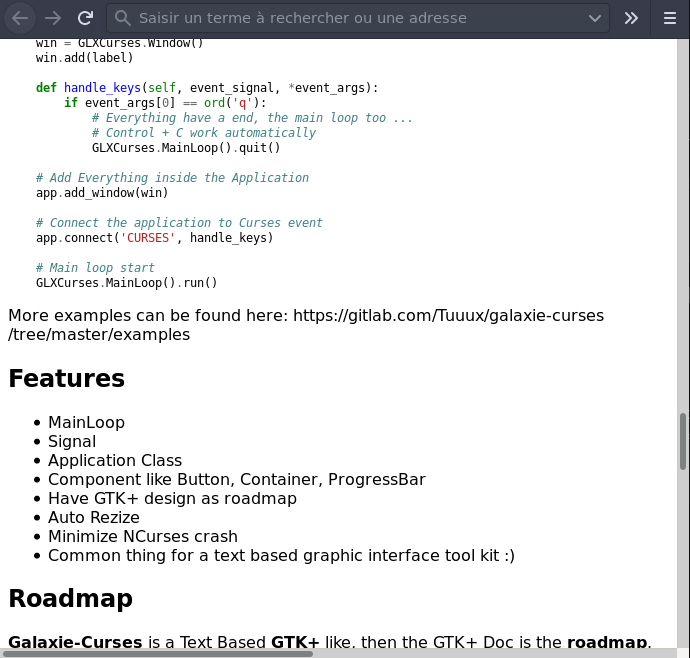The width and height of the screenshot is (690, 658).
Task: Open the hamburger application menu
Action: tap(670, 18)
